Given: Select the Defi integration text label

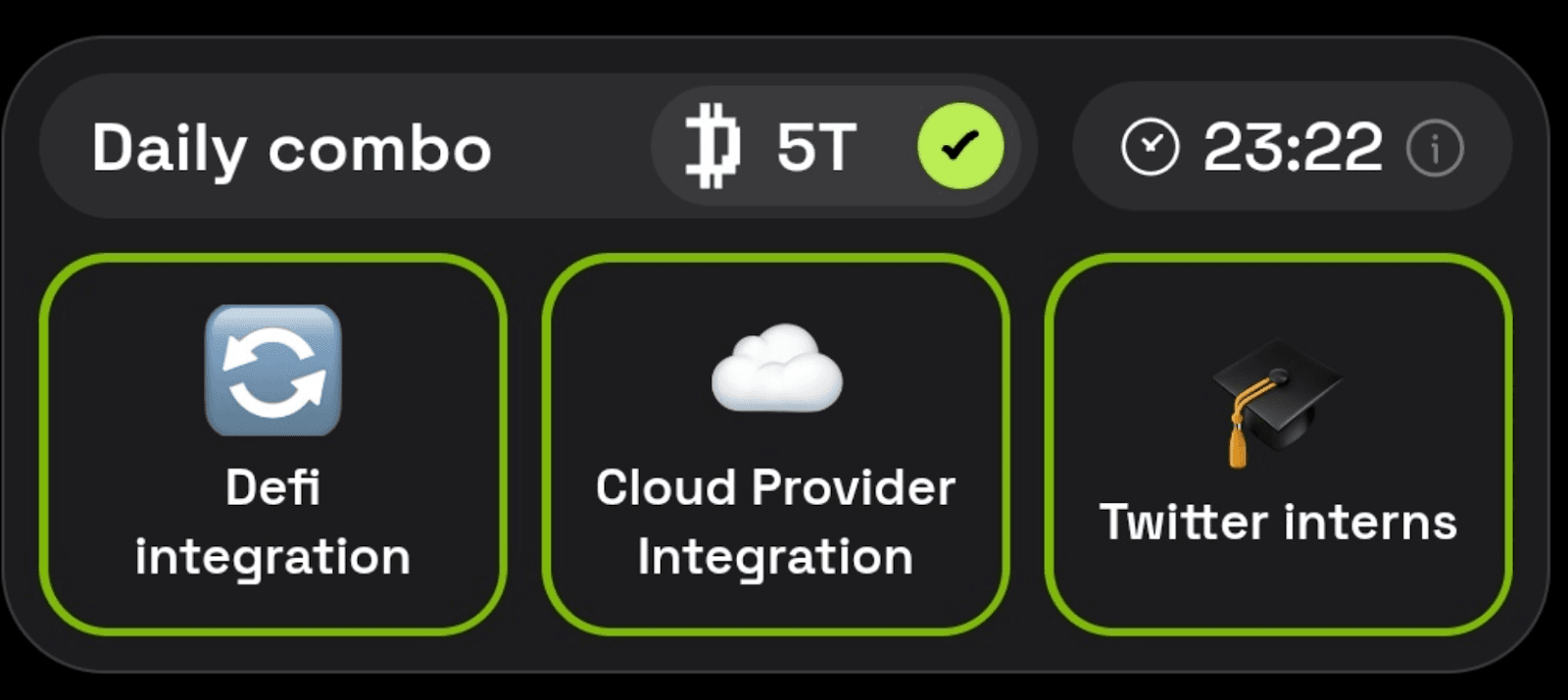Looking at the screenshot, I should tap(272, 522).
